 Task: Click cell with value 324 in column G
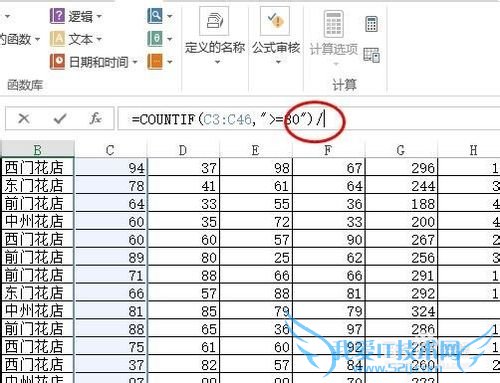pos(401,311)
